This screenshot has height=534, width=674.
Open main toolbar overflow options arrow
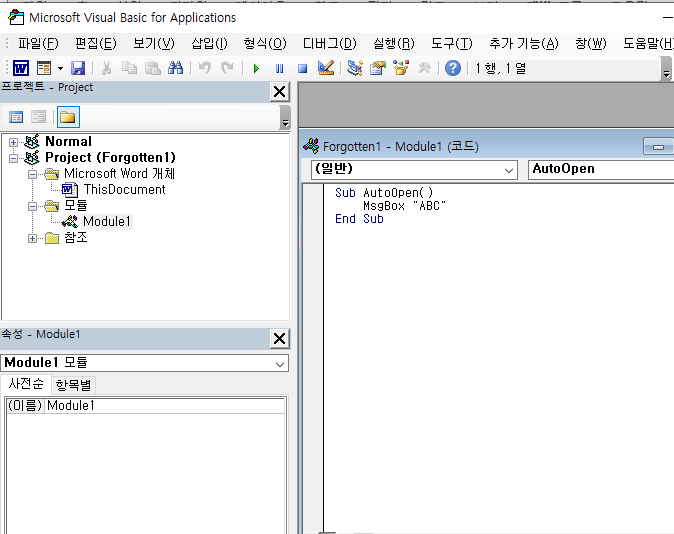(666, 70)
